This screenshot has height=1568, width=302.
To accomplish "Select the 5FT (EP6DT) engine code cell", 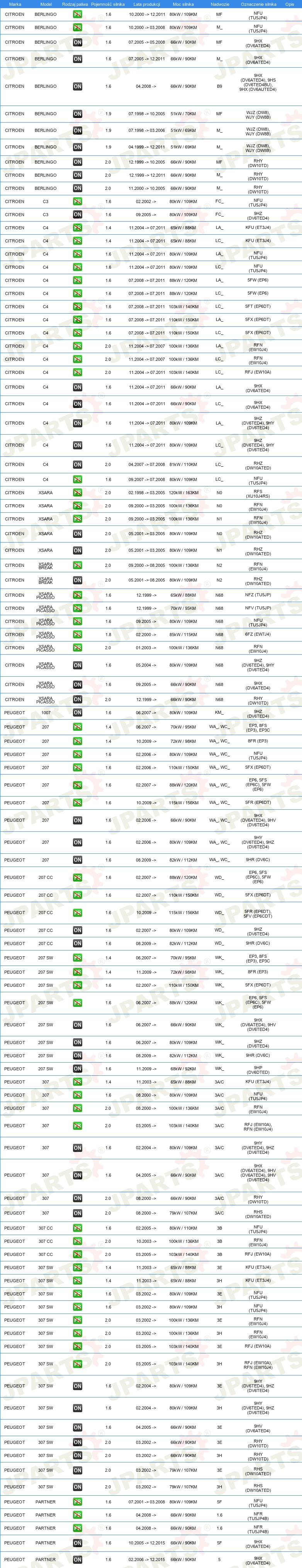I will point(258,307).
